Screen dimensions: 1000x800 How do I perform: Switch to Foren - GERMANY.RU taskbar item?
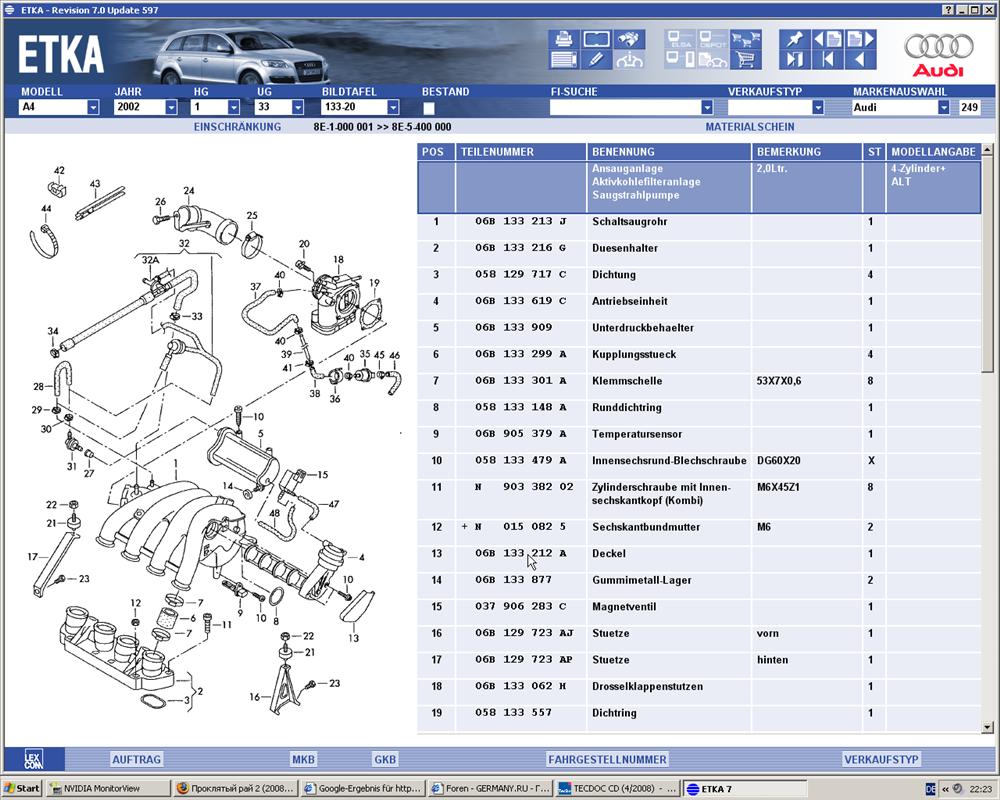[490, 789]
